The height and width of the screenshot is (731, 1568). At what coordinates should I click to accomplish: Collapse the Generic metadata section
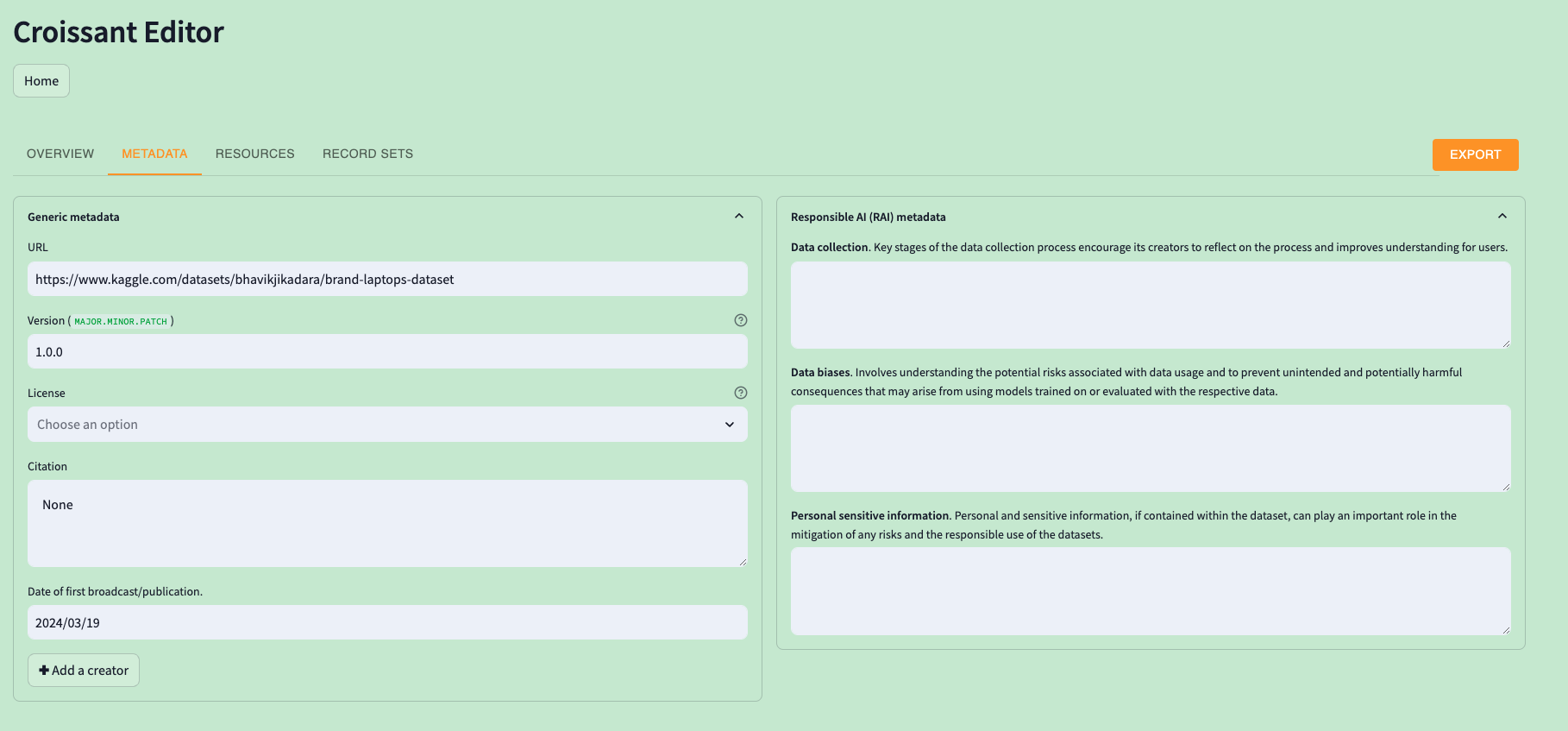739,217
